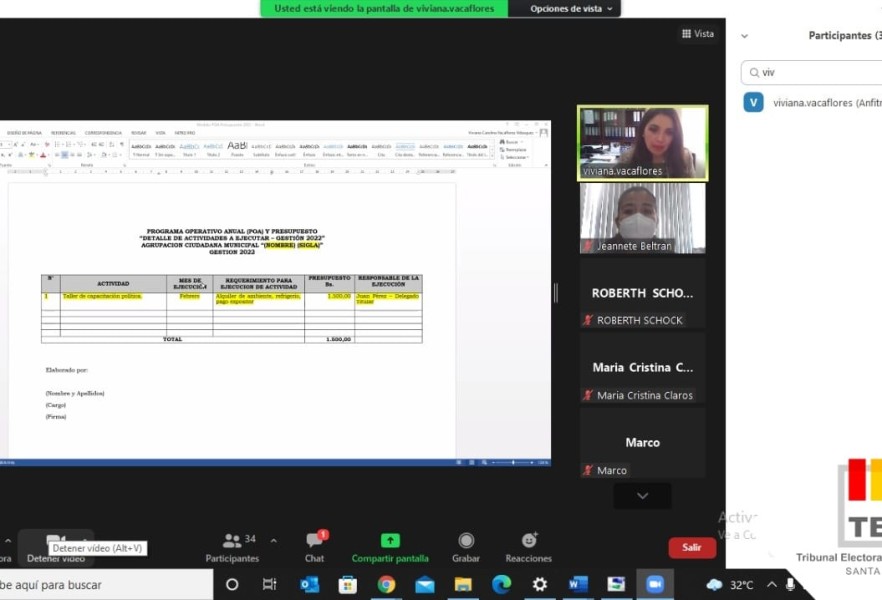The height and width of the screenshot is (600, 882).
Task: Open the Reacciones emoji menu
Action: [x=529, y=541]
